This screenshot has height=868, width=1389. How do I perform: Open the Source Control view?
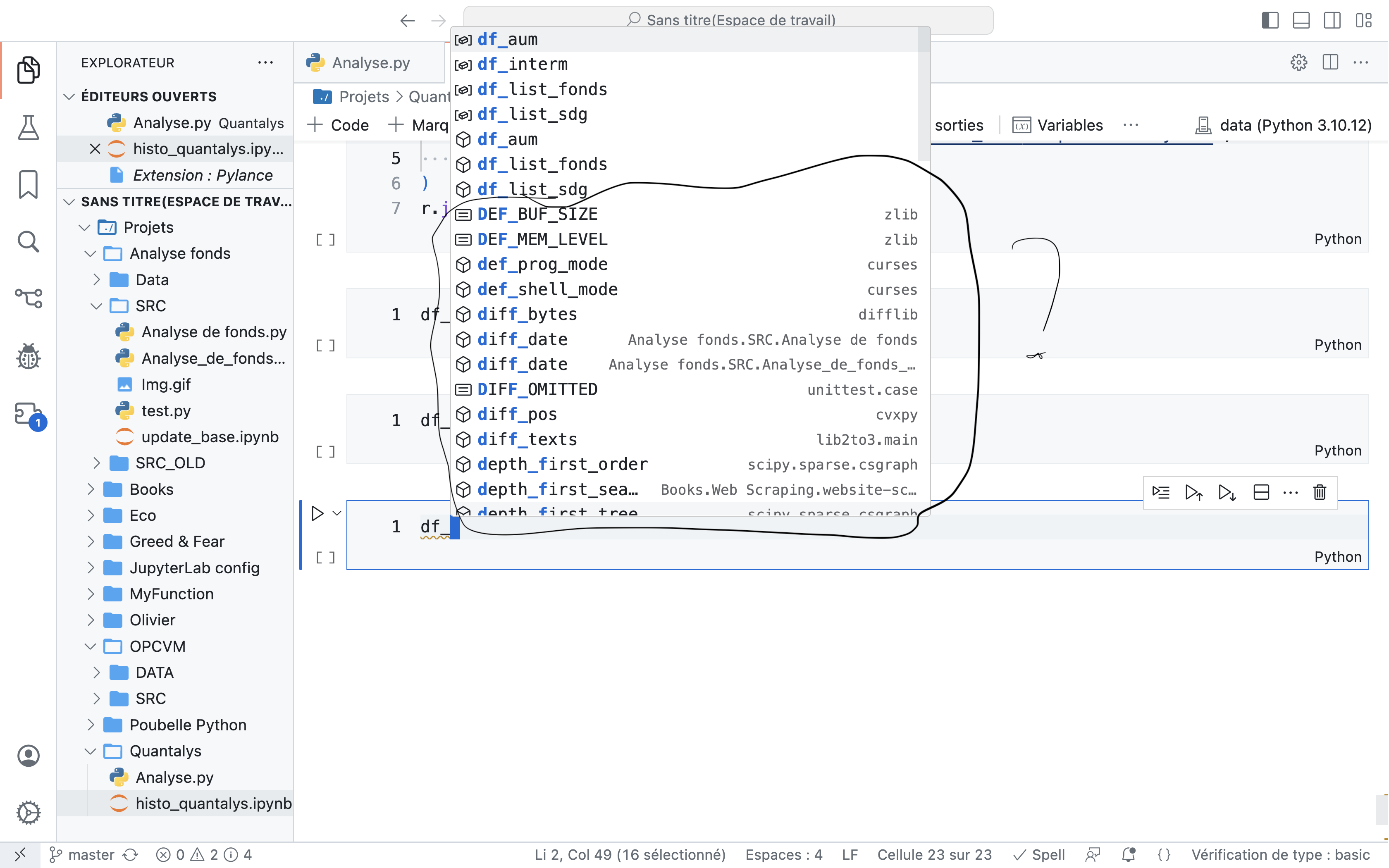pyautogui.click(x=28, y=298)
